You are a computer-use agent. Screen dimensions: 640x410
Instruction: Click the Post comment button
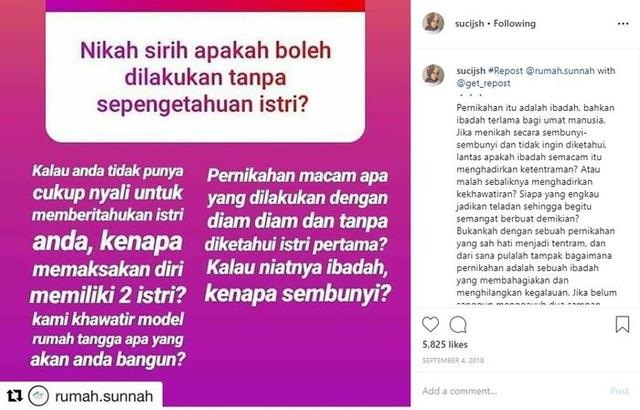pos(619,391)
